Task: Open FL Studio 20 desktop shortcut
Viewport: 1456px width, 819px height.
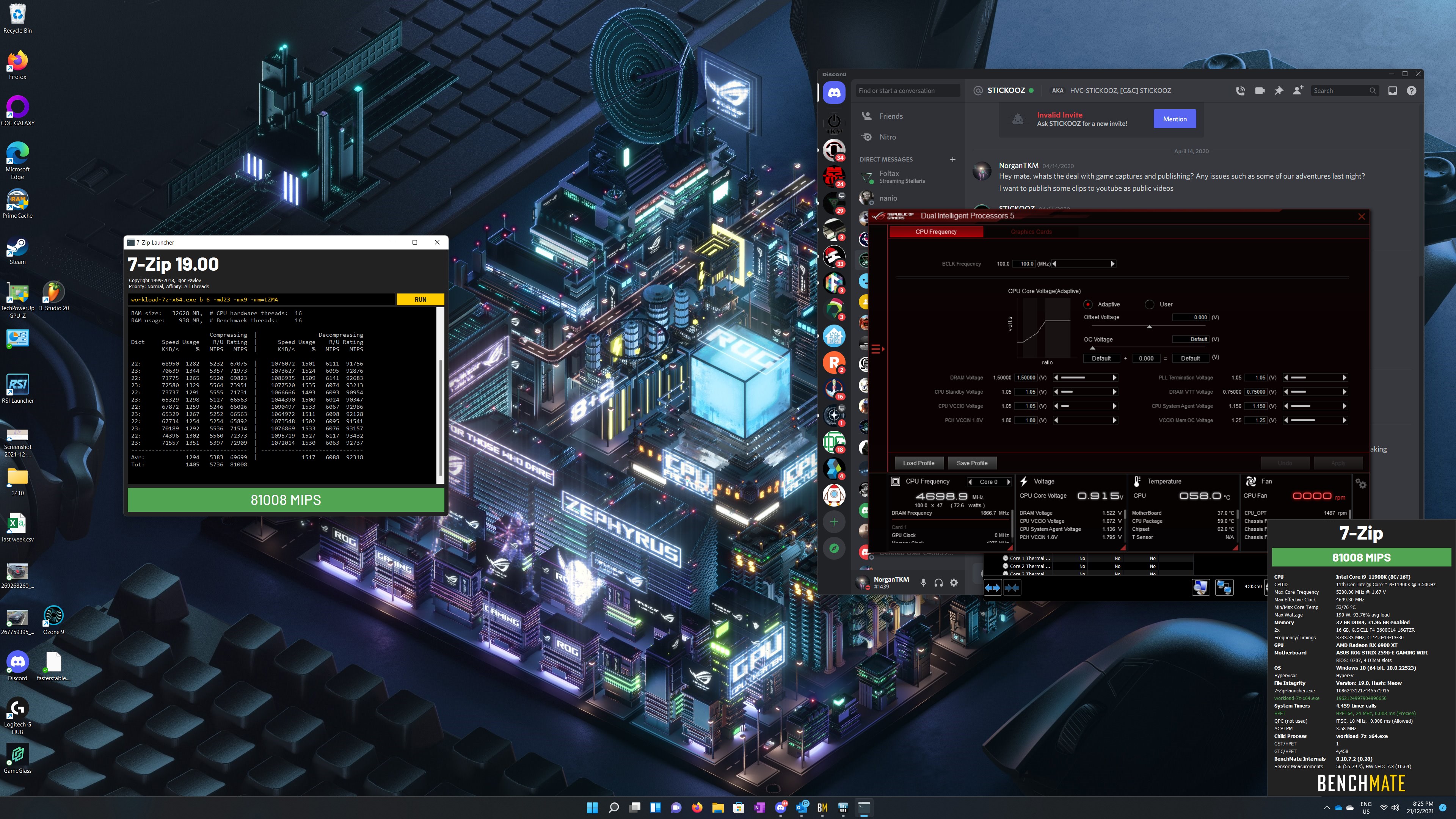Action: [54, 296]
